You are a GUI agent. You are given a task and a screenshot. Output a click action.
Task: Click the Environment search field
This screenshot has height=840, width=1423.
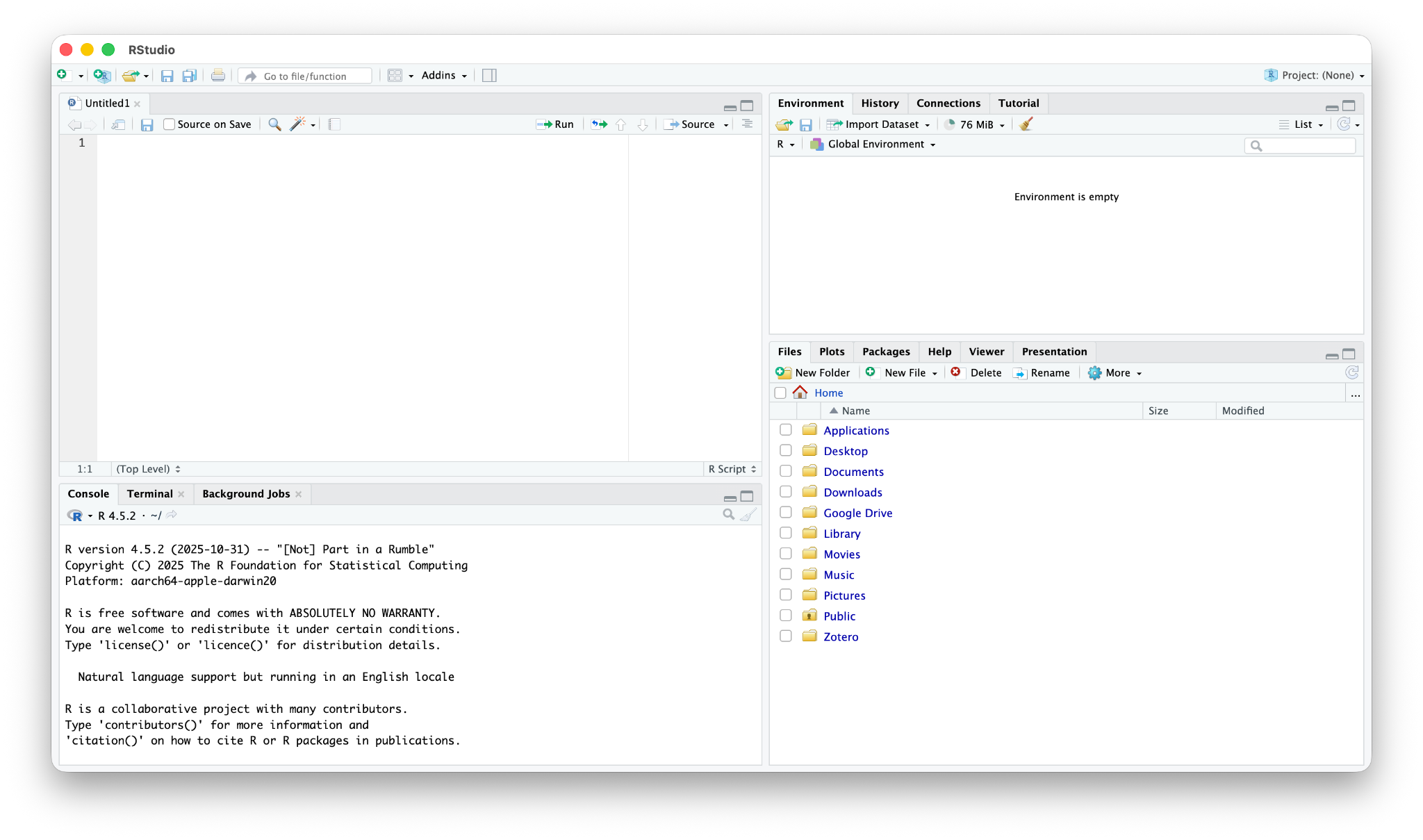tap(1300, 145)
